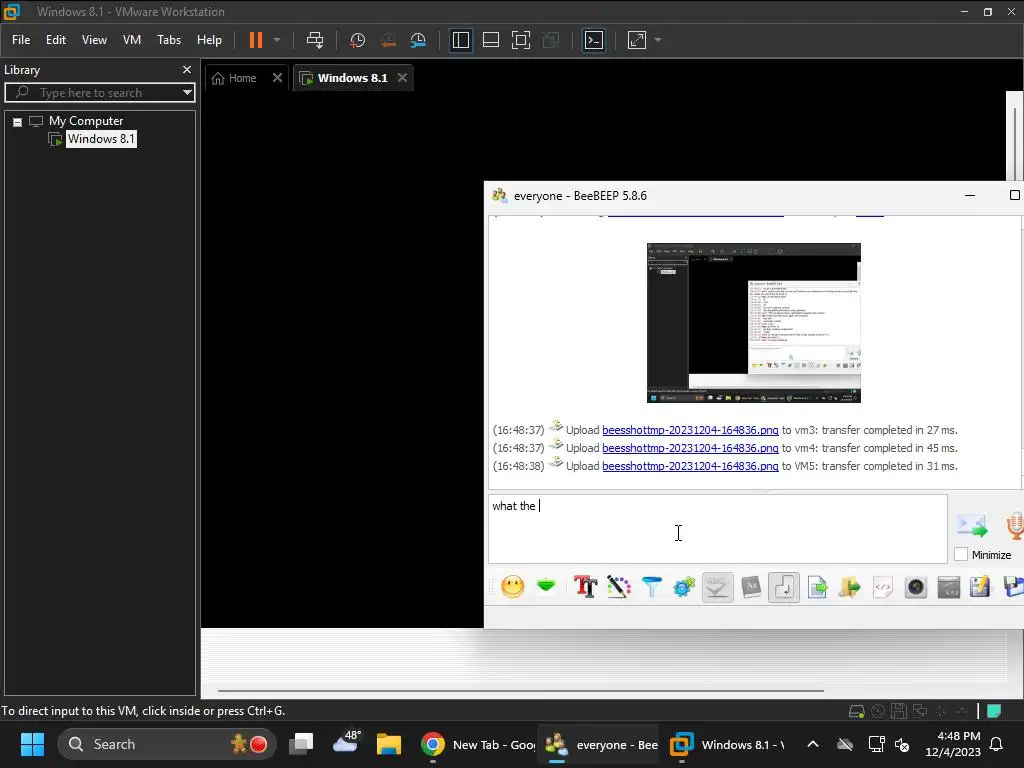This screenshot has height=768, width=1024.
Task: Collapse the My Computer tree node
Action: [x=18, y=121]
